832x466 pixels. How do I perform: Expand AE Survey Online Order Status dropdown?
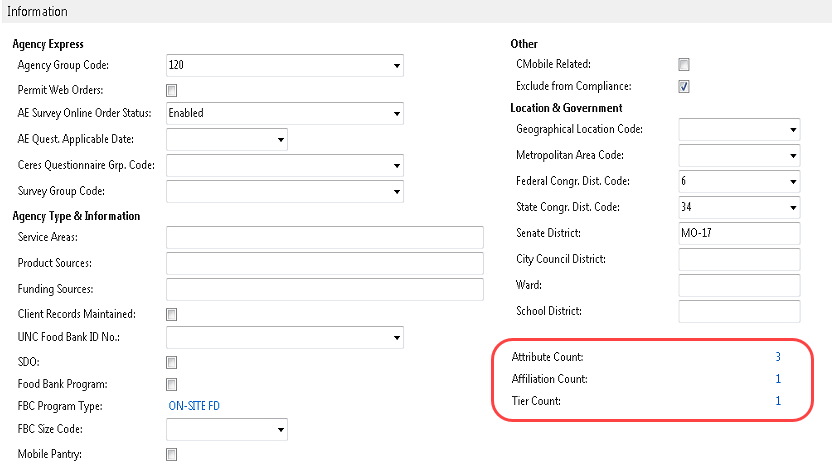[x=396, y=114]
